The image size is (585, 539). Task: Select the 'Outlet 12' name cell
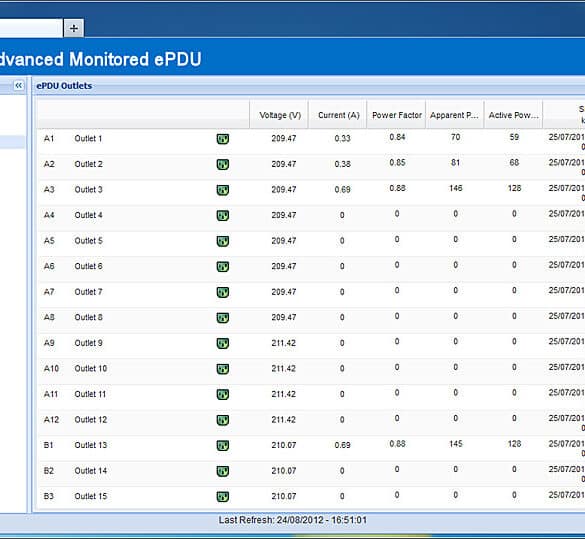pyautogui.click(x=91, y=420)
